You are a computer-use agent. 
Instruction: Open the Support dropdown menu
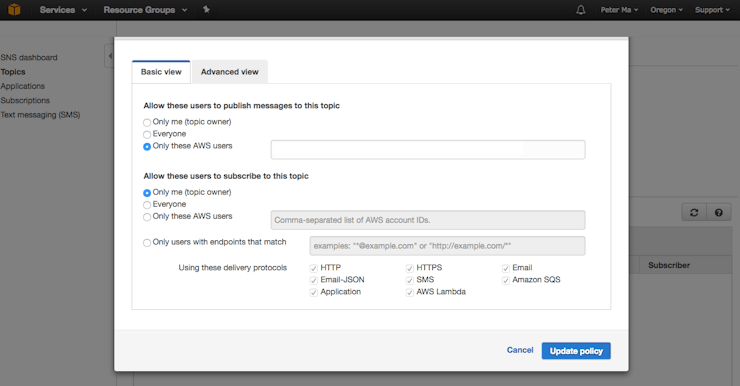pyautogui.click(x=712, y=10)
